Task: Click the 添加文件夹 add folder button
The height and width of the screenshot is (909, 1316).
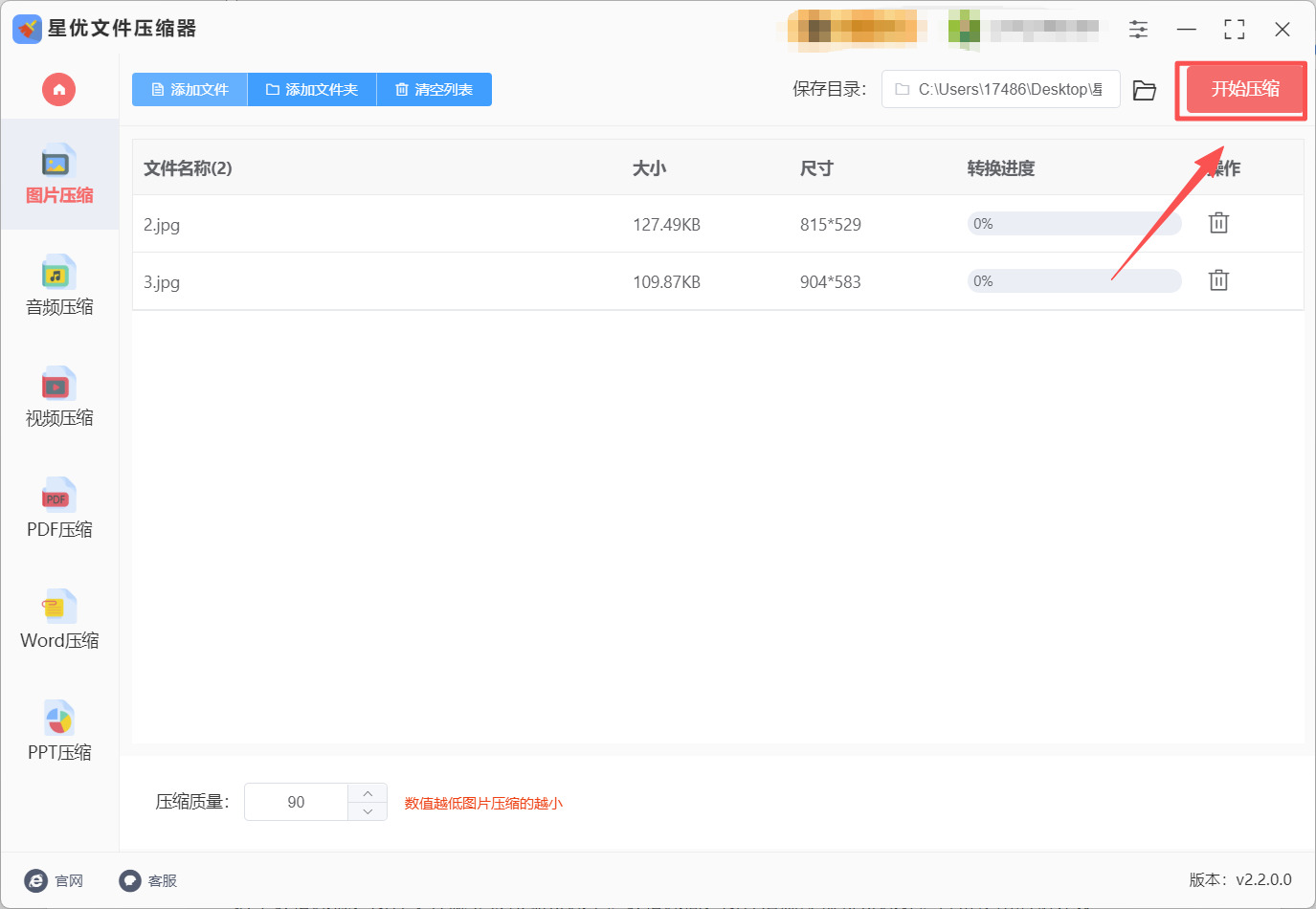Action: click(x=312, y=89)
